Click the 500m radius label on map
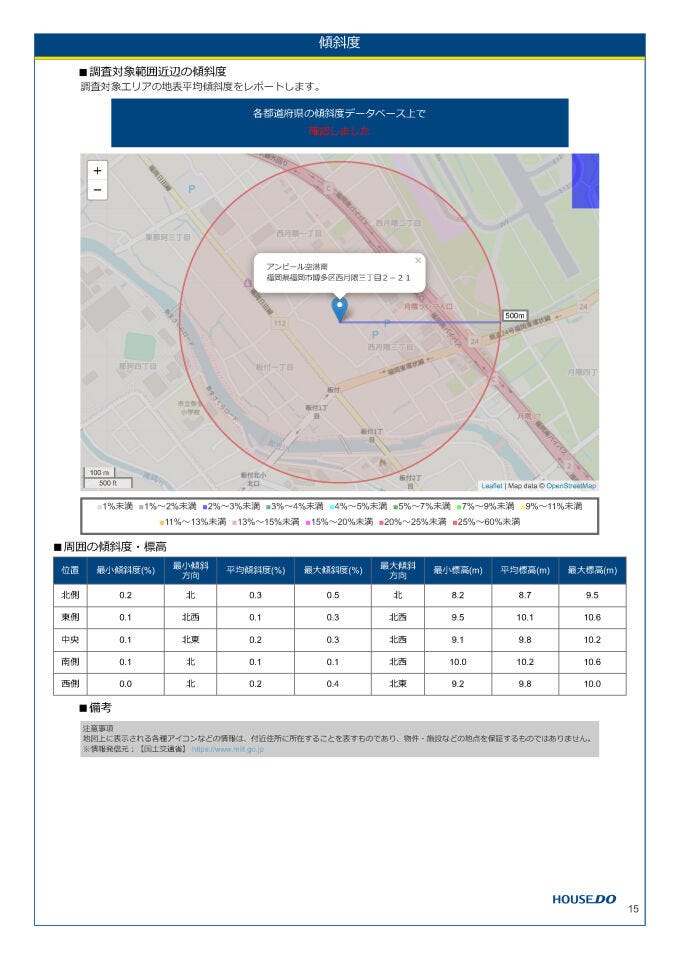 514,315
